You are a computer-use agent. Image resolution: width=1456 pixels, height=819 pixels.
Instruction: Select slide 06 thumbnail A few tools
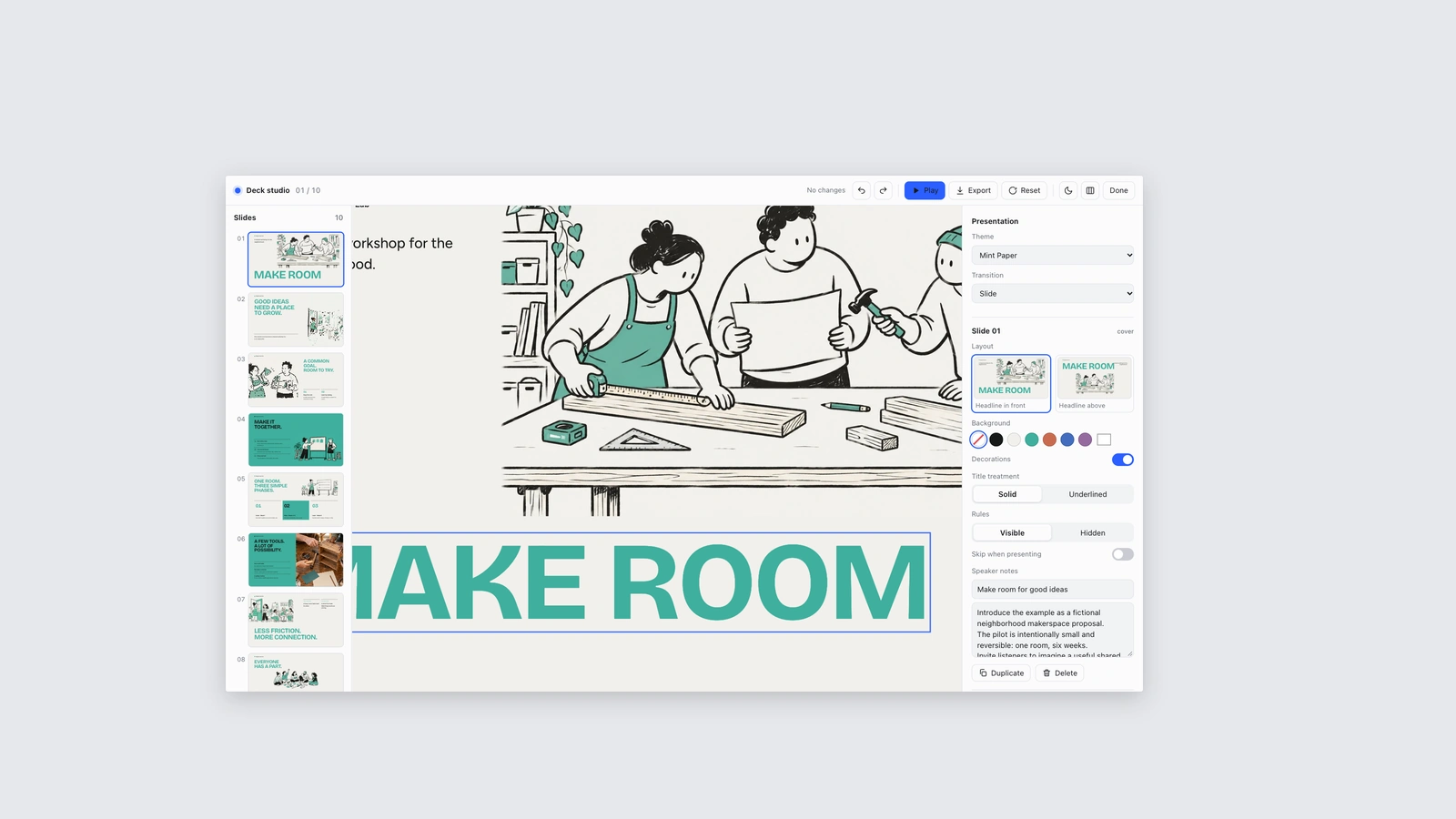[x=296, y=560]
